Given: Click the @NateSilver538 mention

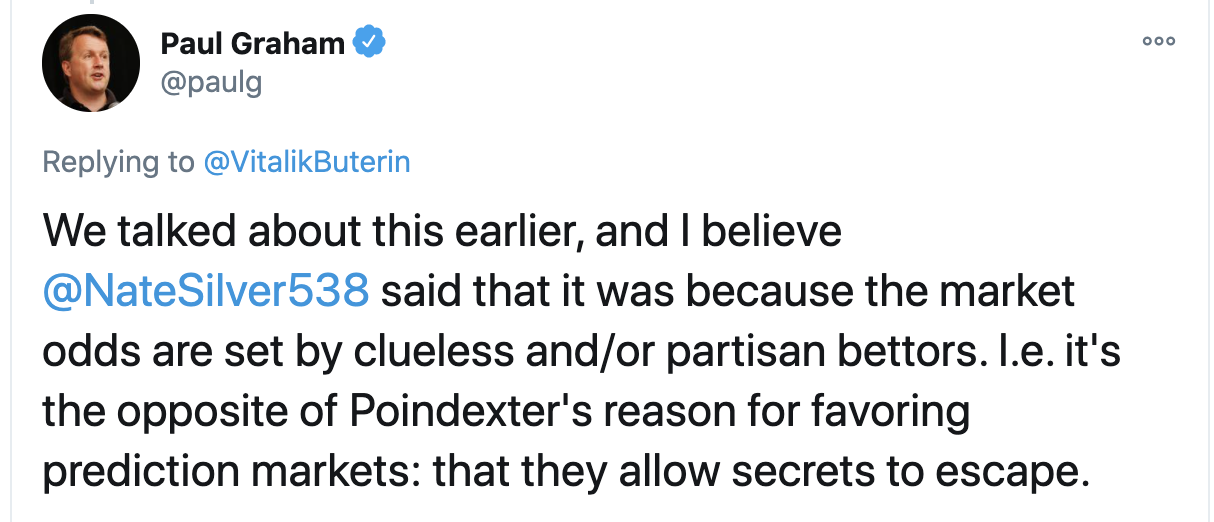Looking at the screenshot, I should 205,291.
